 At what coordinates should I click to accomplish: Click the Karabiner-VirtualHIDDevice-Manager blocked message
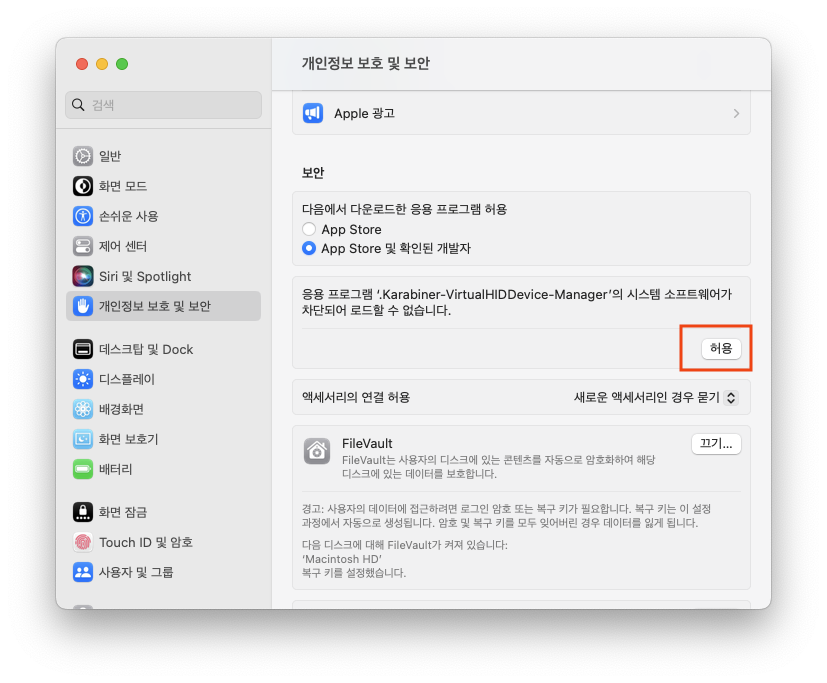click(517, 302)
